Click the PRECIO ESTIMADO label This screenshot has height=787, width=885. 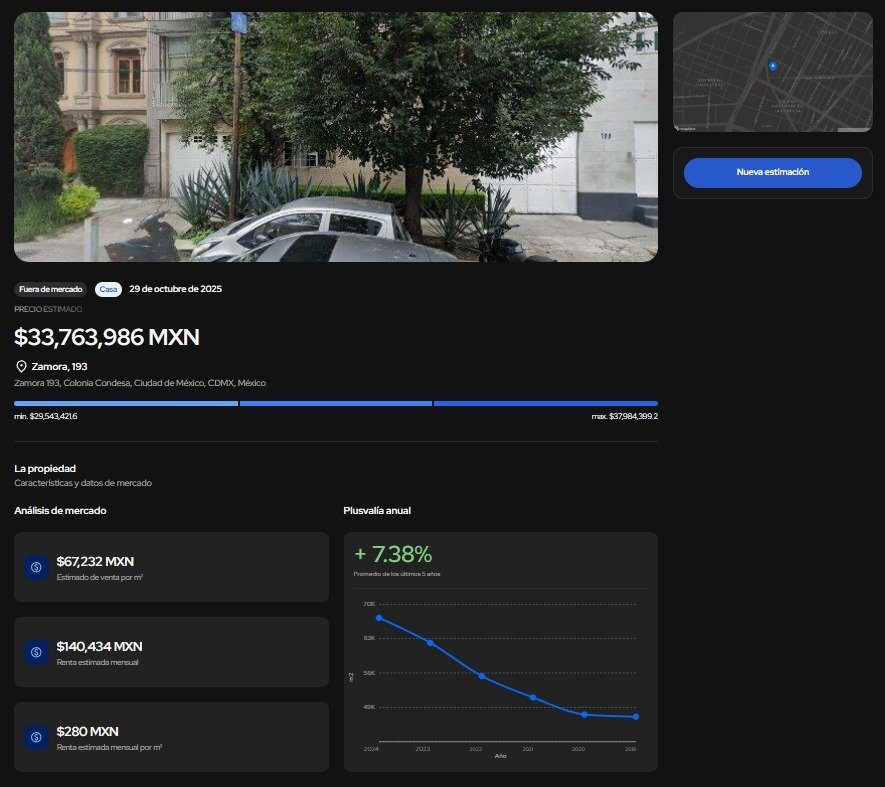pos(48,309)
